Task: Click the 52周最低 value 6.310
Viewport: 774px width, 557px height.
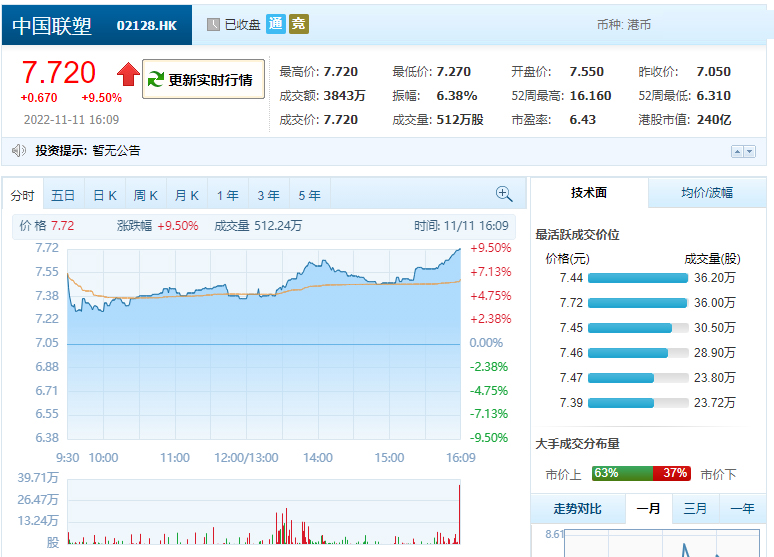Action: click(714, 95)
